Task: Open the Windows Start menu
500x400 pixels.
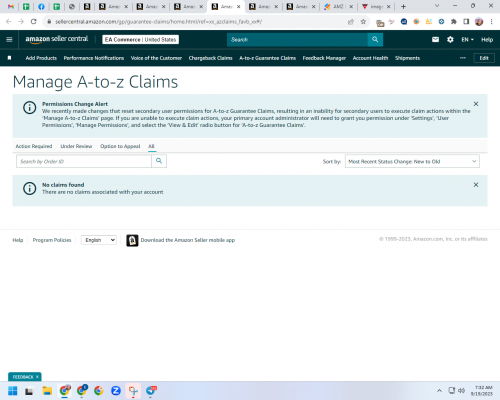Action: [13, 390]
